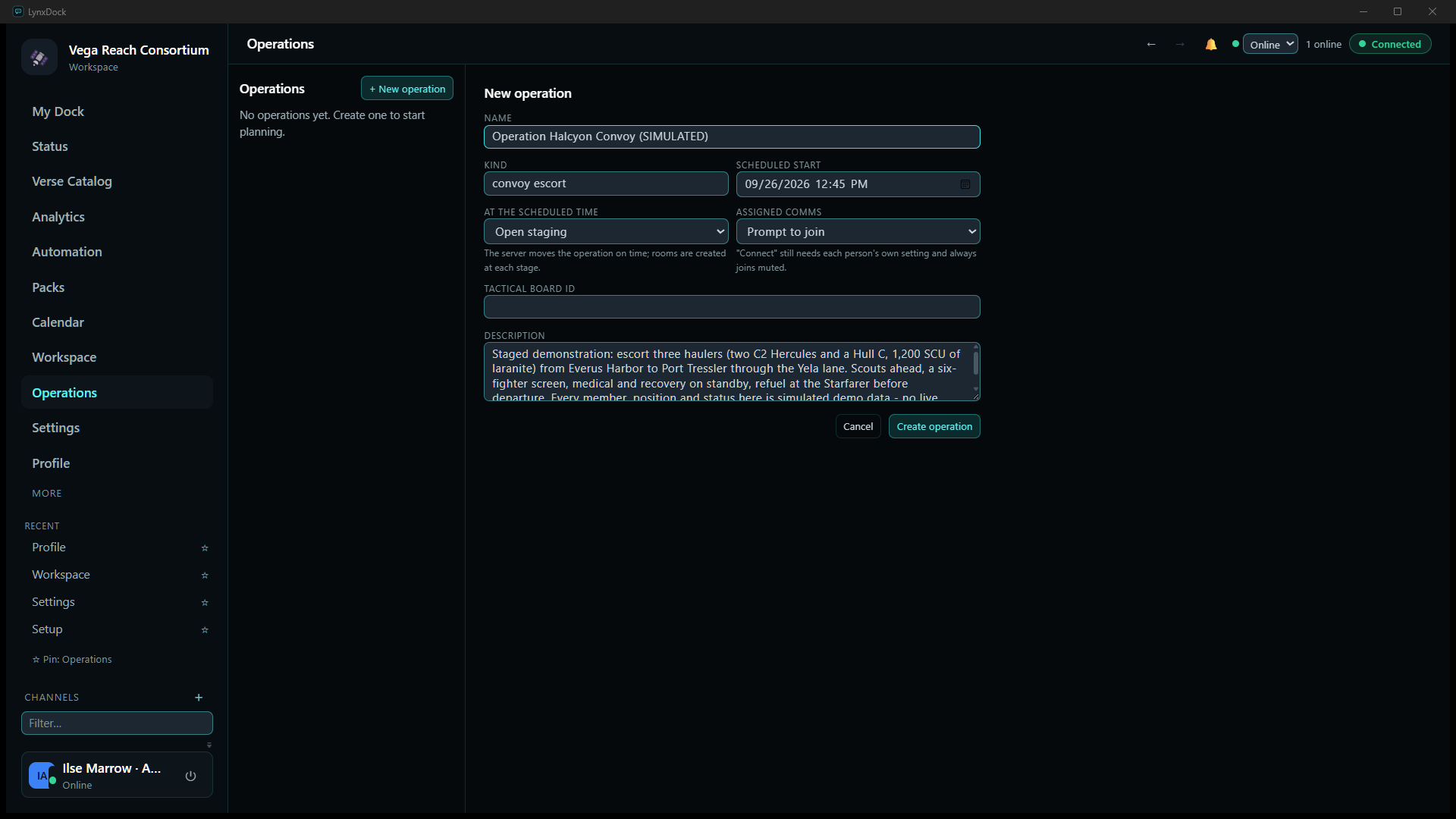Click the Kind field
The height and width of the screenshot is (819, 1456).
point(606,184)
